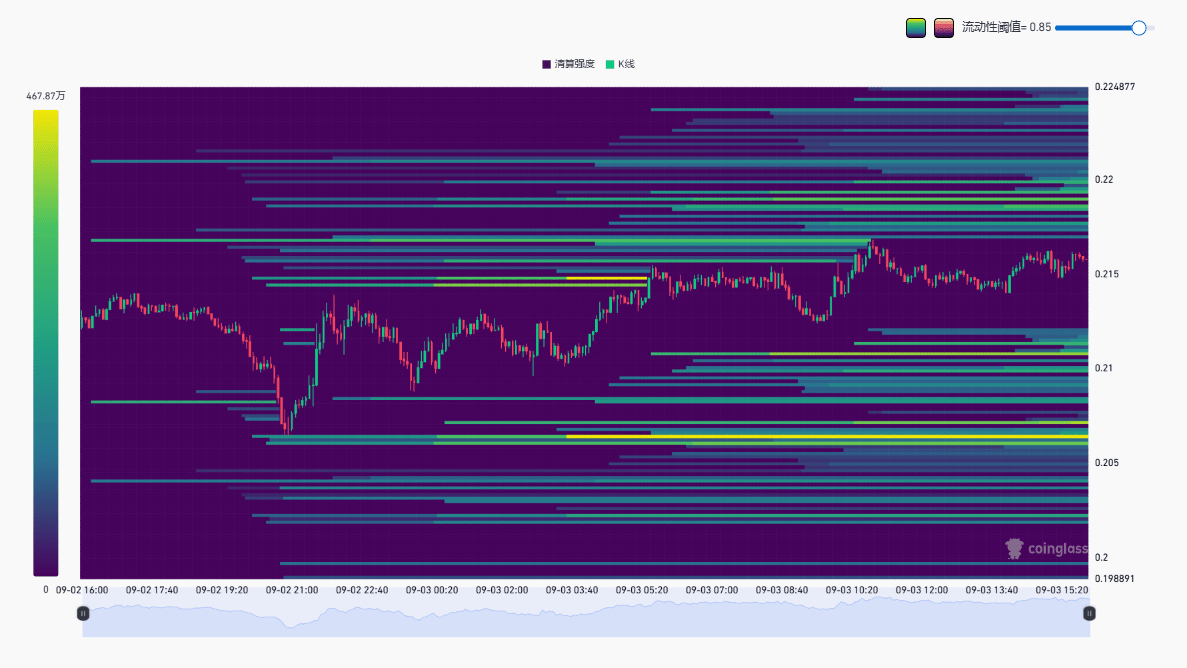The height and width of the screenshot is (668, 1187).
Task: Click the 09-03 12:00 time axis label
Action: point(922,590)
